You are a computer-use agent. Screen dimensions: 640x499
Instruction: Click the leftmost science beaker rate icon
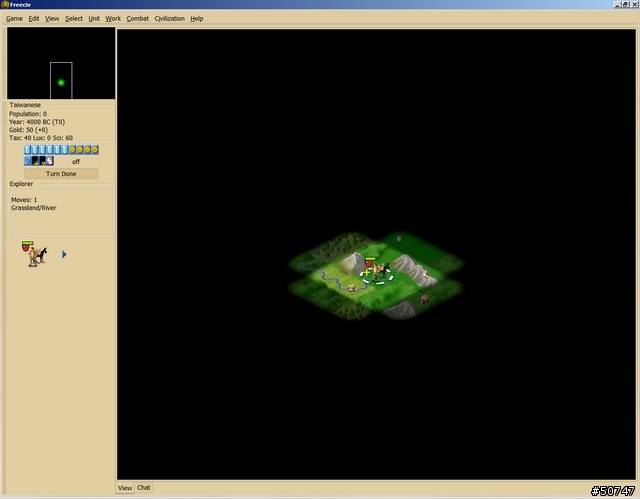click(x=27, y=150)
